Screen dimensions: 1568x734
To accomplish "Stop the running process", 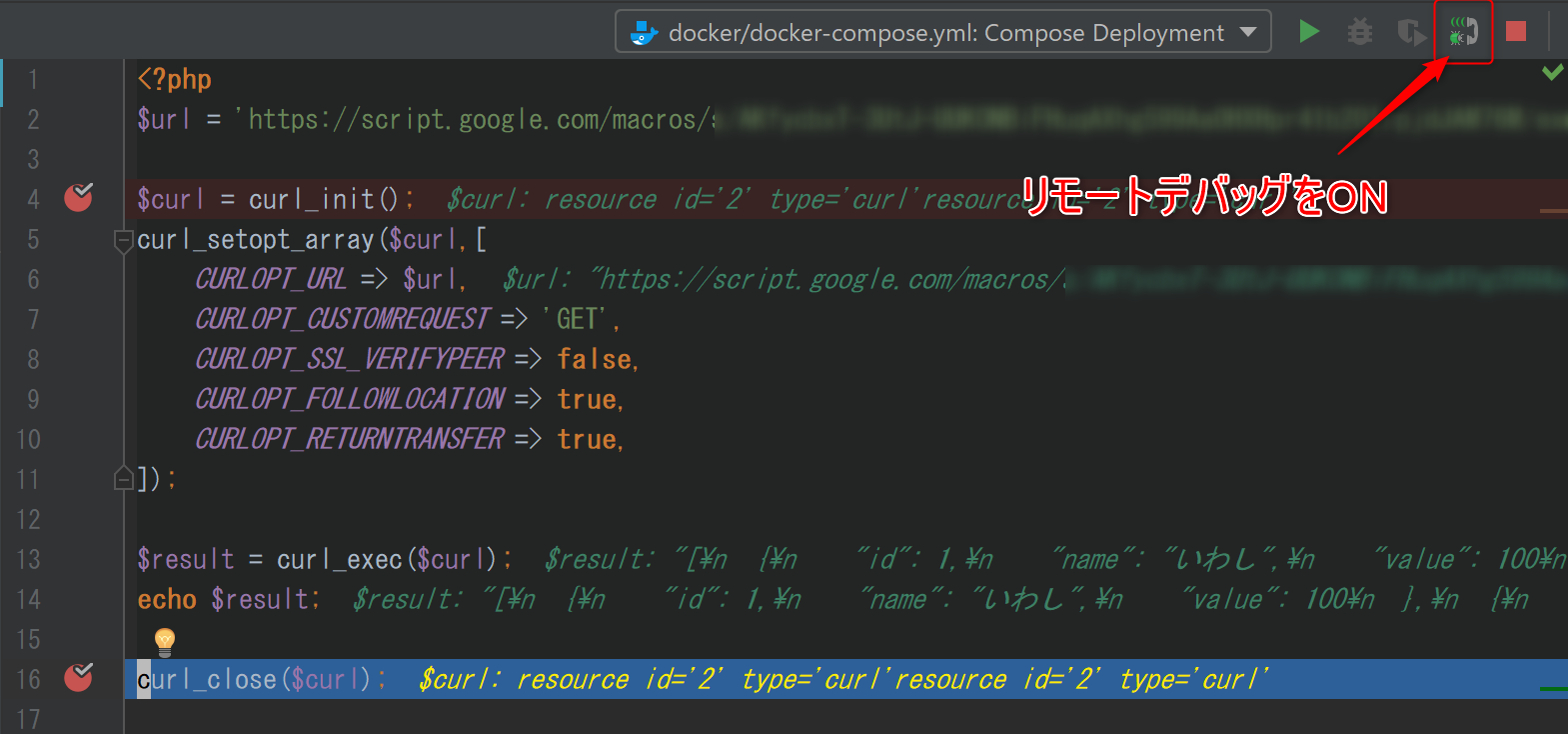I will click(1516, 32).
